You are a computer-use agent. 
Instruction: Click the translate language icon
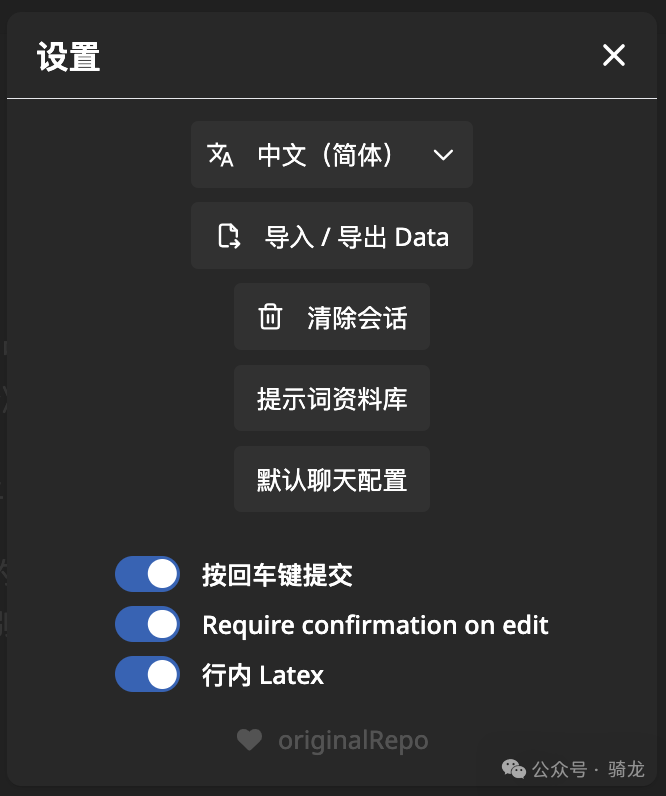[x=220, y=155]
